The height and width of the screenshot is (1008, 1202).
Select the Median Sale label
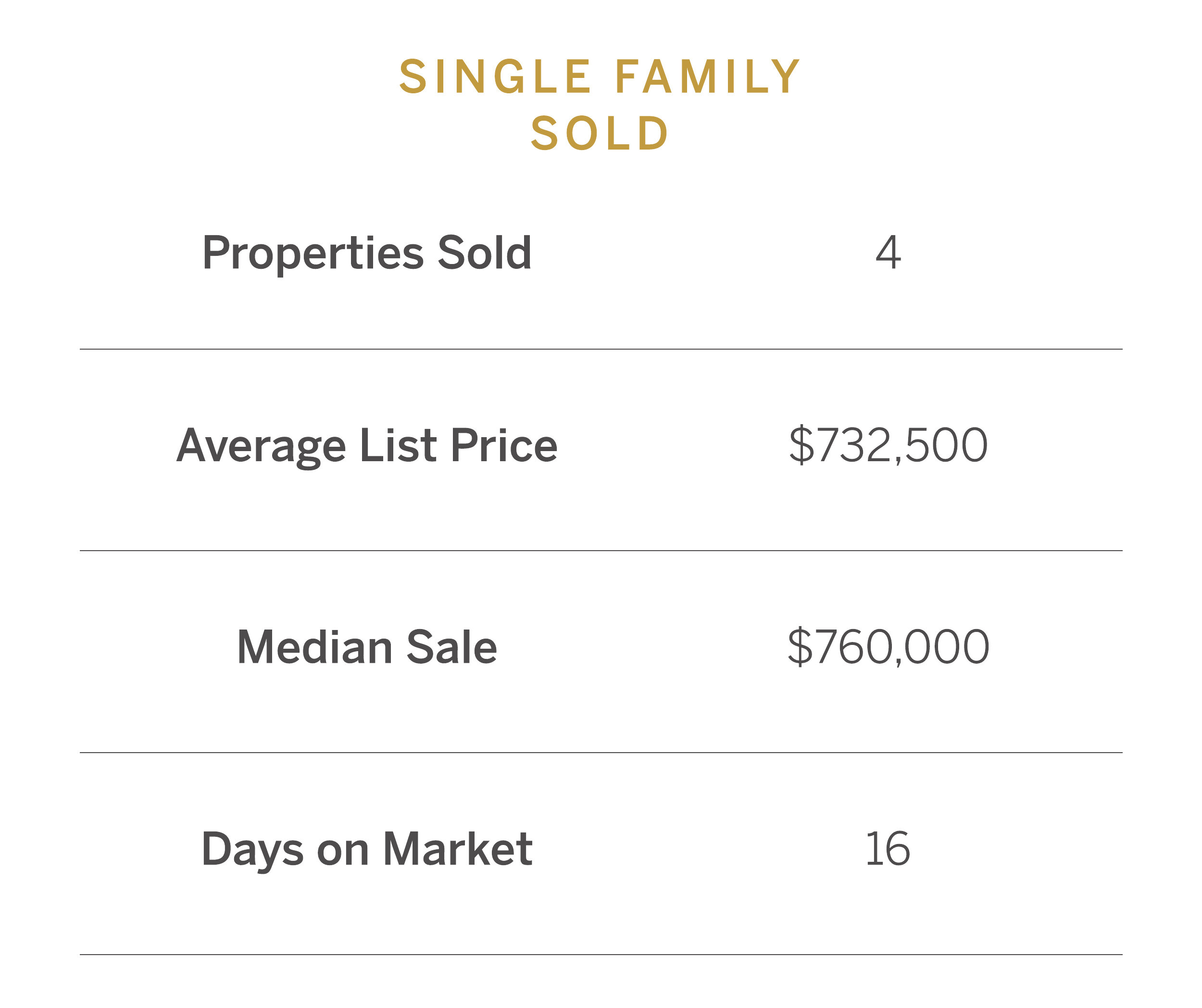pyautogui.click(x=367, y=647)
